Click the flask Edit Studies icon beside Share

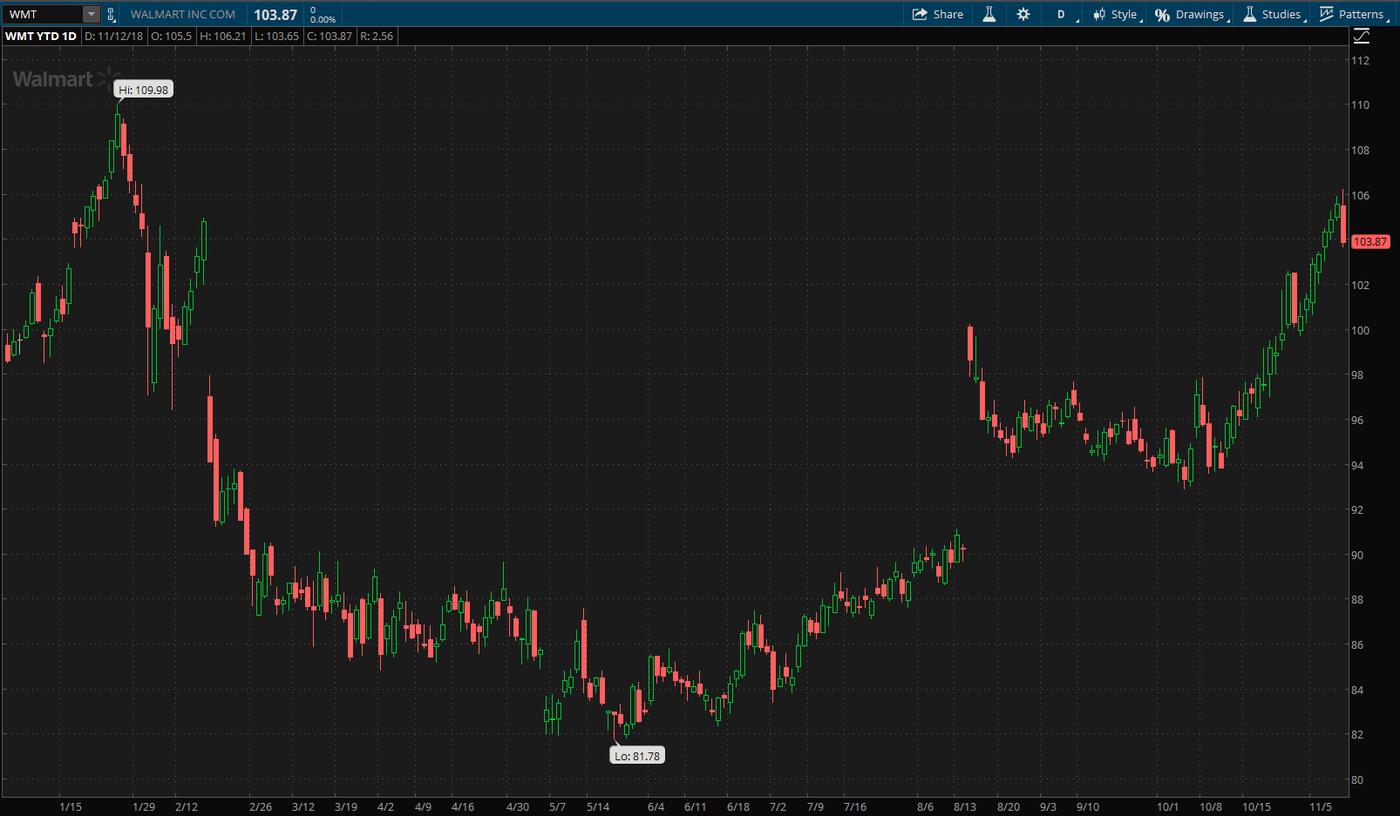tap(989, 14)
